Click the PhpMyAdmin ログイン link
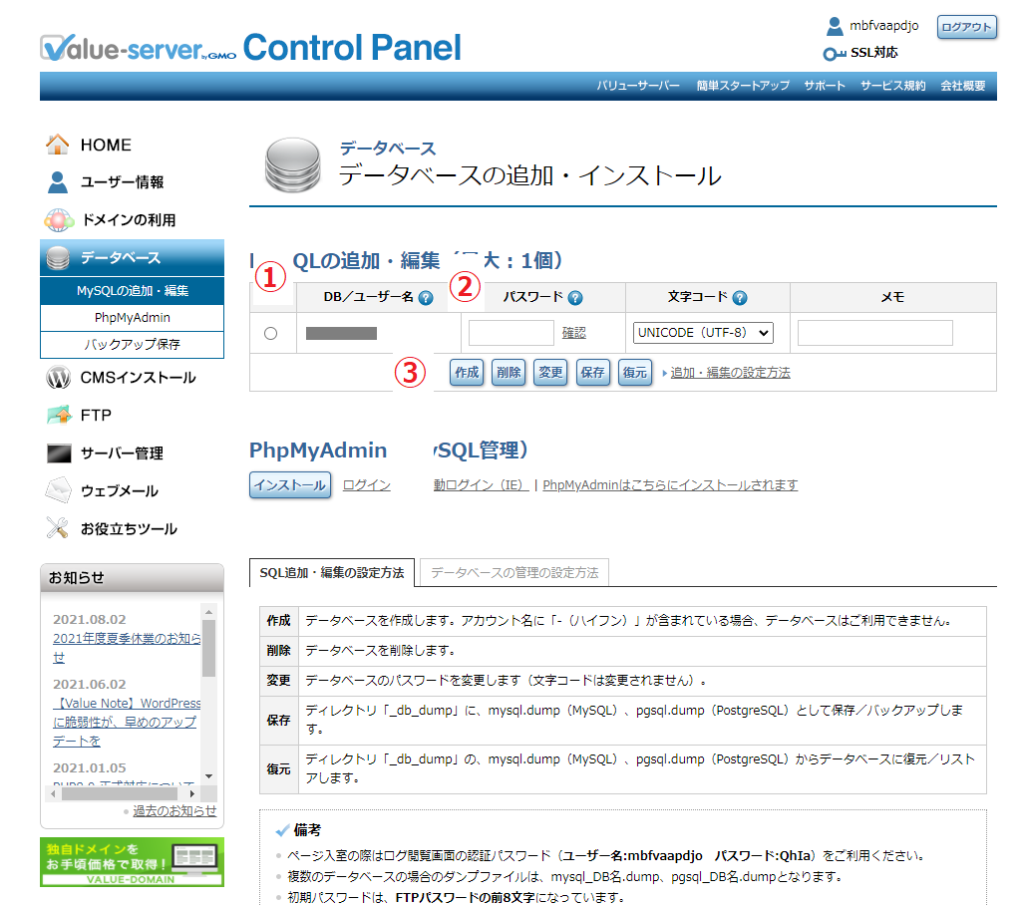The image size is (1024, 906). tap(366, 485)
